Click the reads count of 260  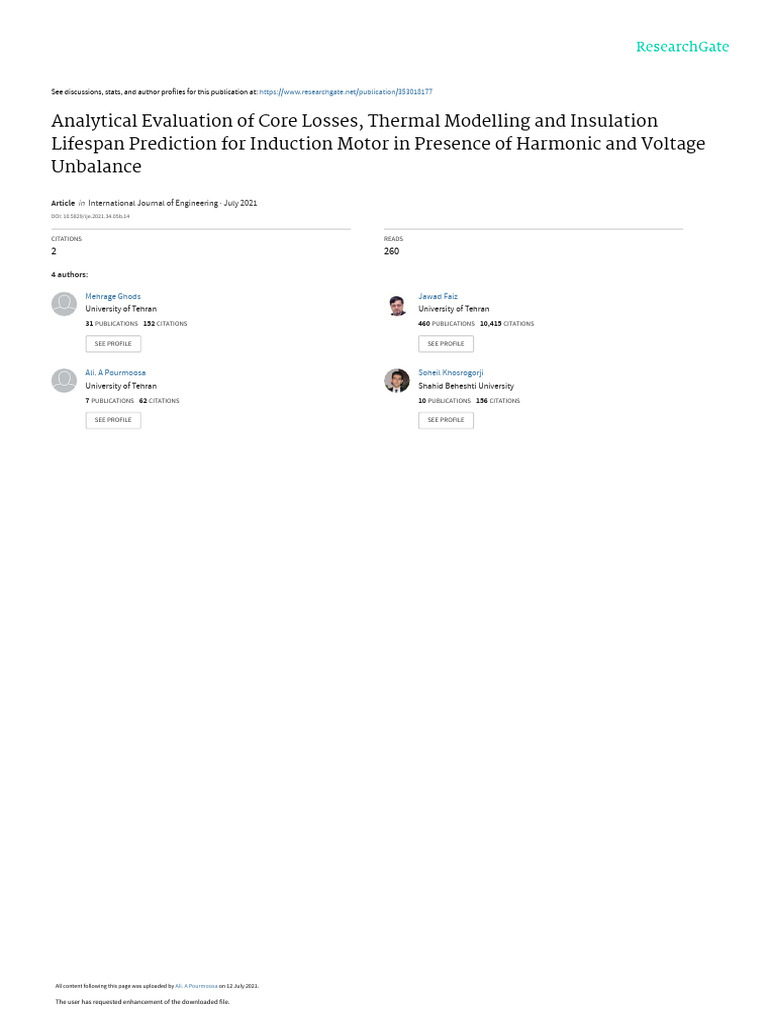tap(391, 251)
